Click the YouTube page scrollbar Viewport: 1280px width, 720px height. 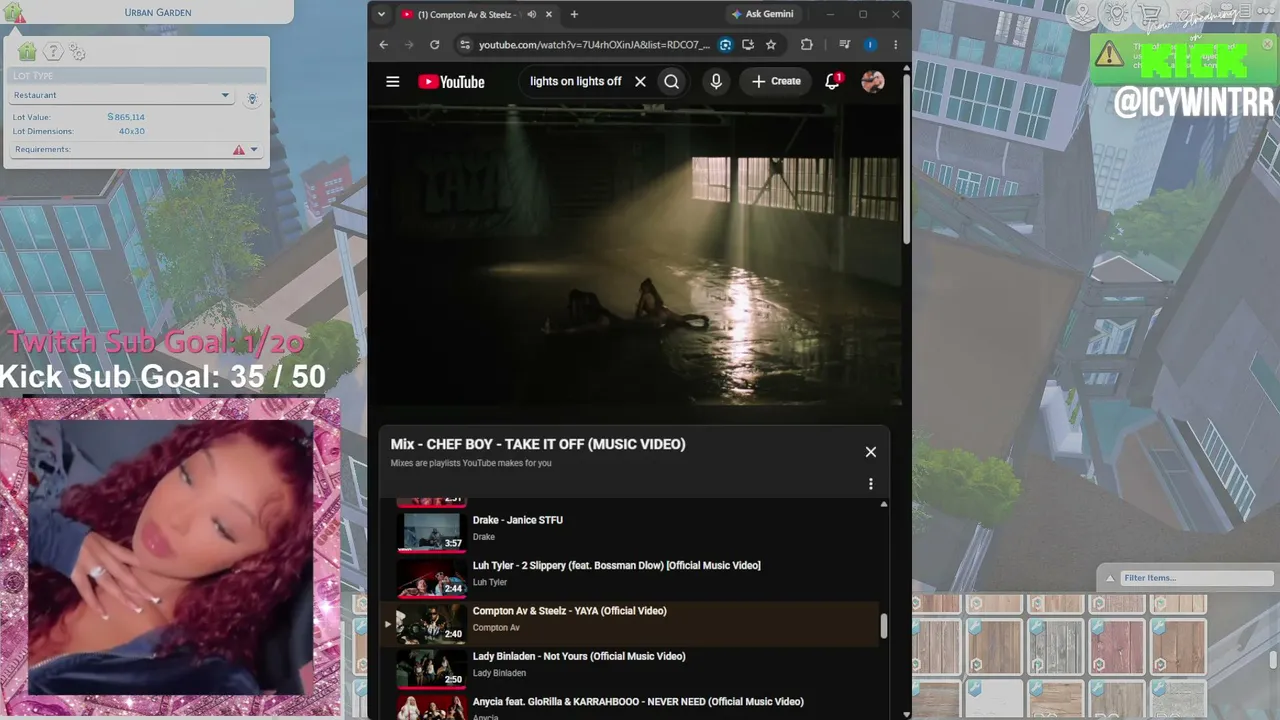pos(906,160)
